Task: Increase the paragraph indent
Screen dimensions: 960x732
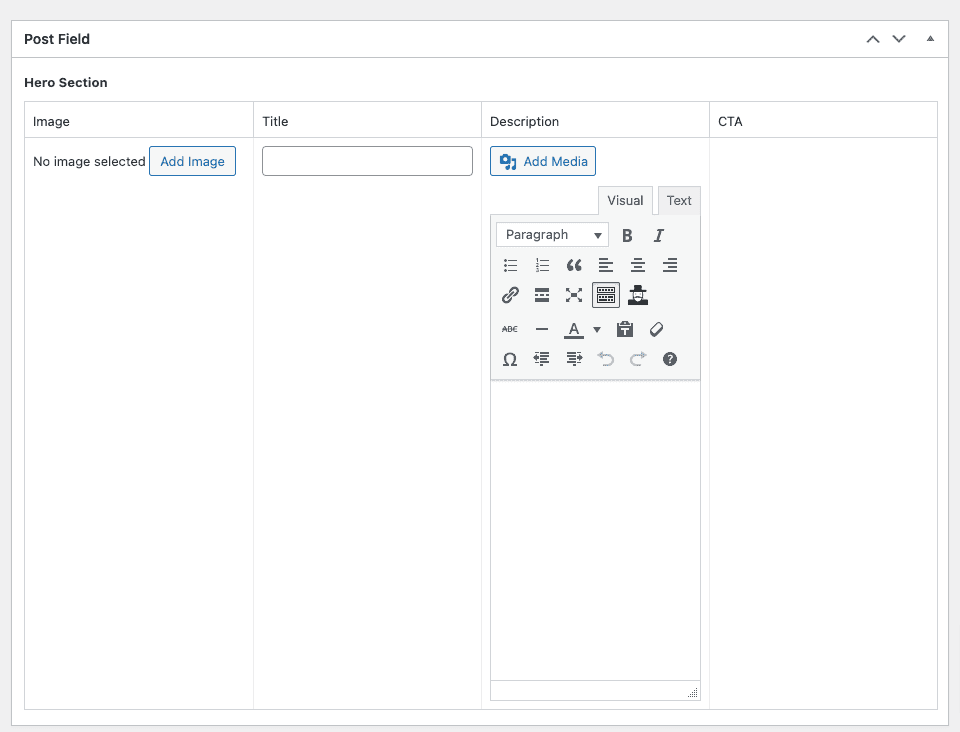Action: click(574, 359)
